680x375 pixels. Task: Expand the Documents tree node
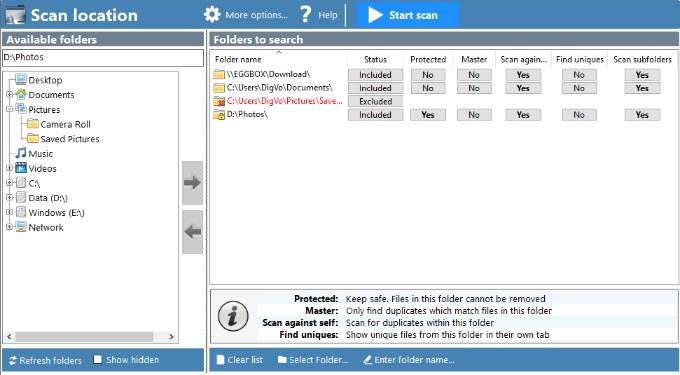pyautogui.click(x=10, y=94)
